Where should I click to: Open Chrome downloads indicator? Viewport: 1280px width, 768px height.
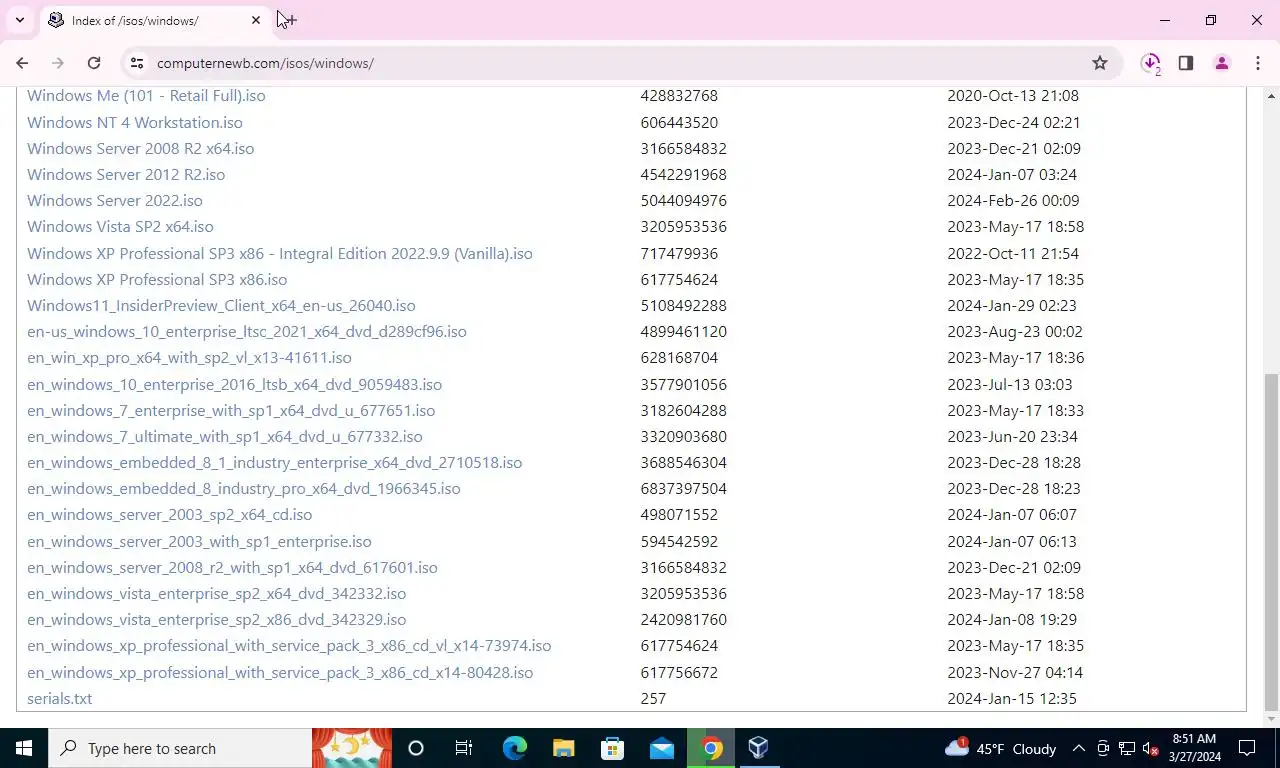[x=1150, y=63]
